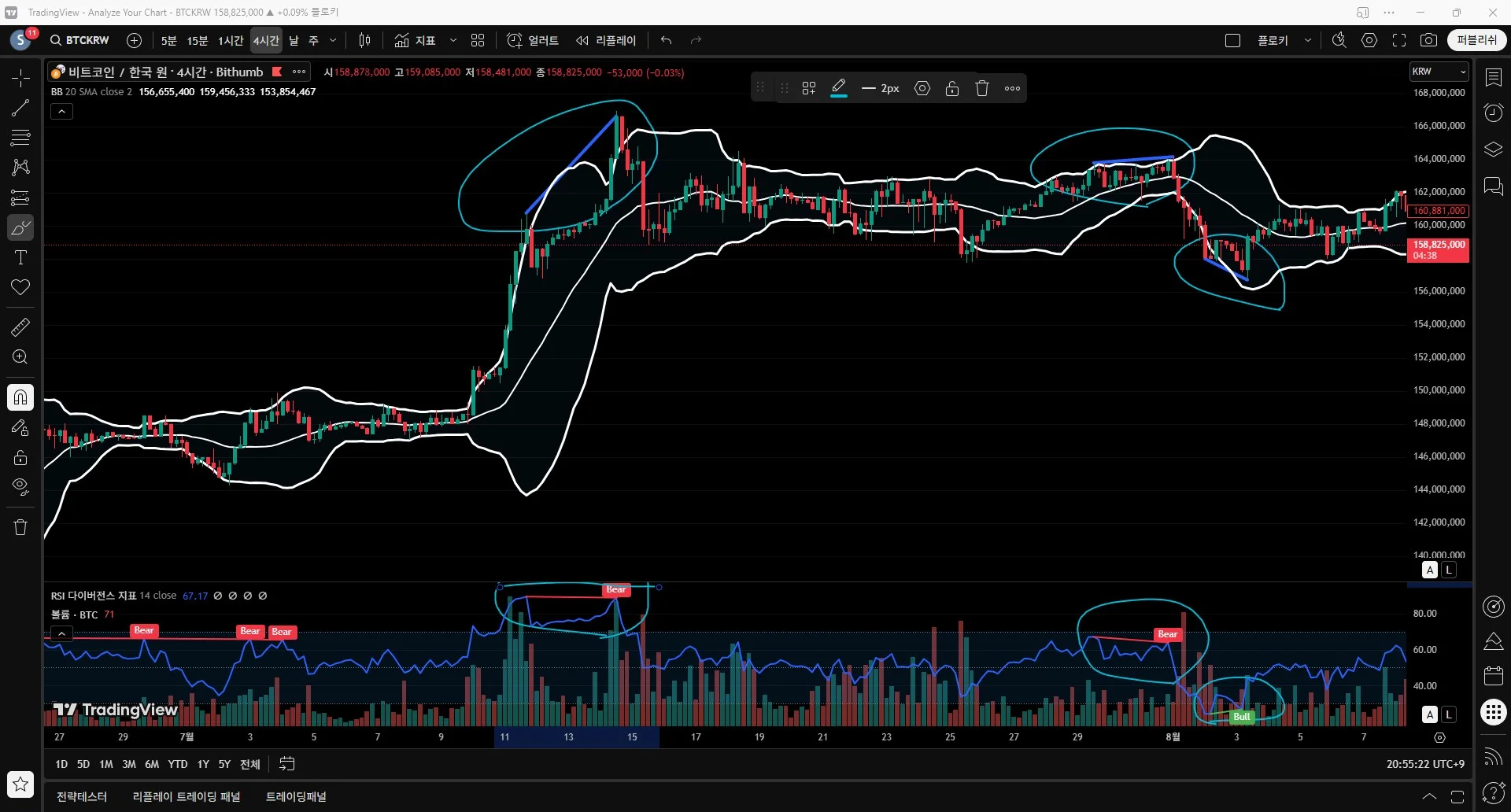Image resolution: width=1511 pixels, height=812 pixels.
Task: Change the candle chart type
Action: pyautogui.click(x=364, y=40)
